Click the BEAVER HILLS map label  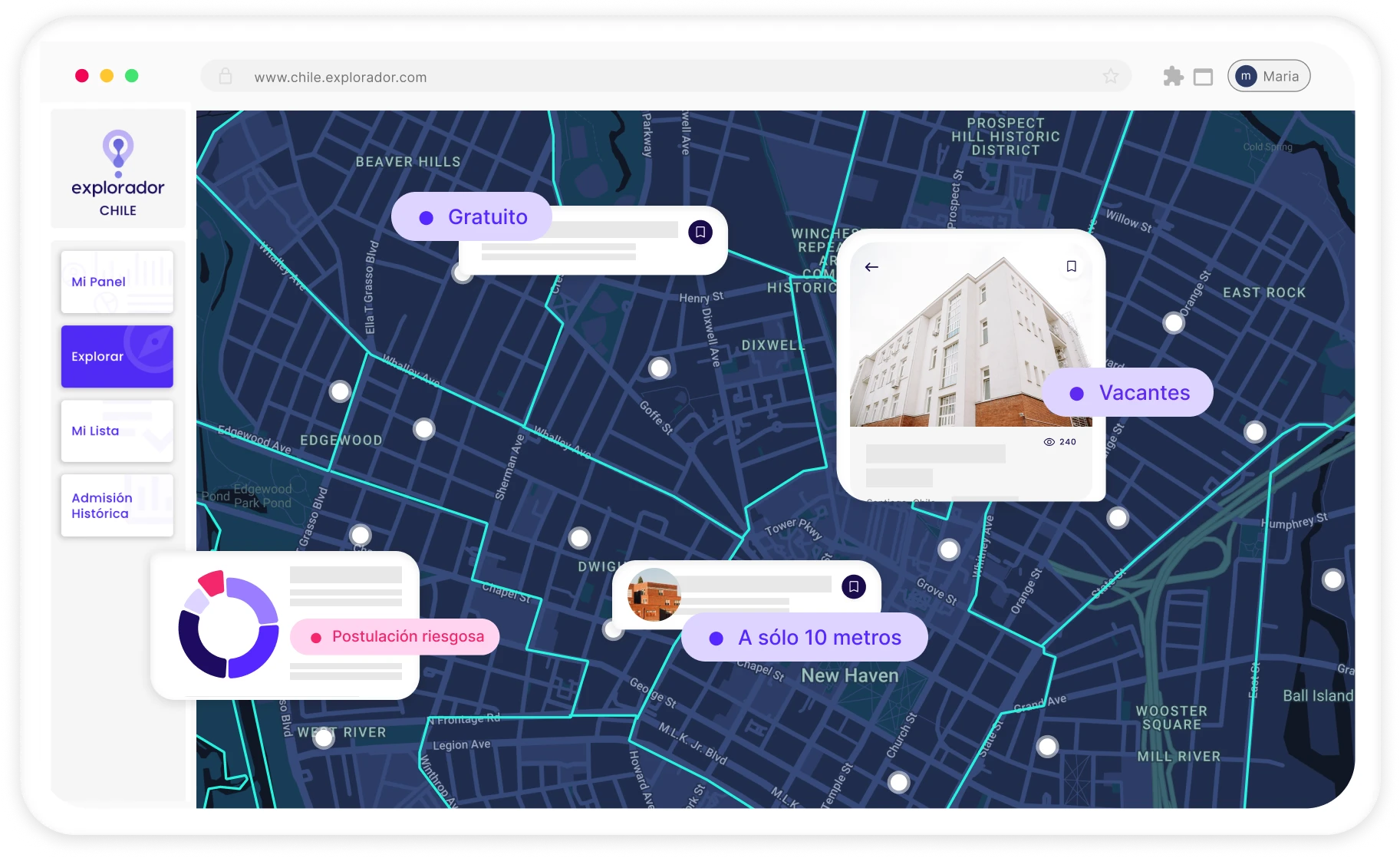[x=408, y=162]
